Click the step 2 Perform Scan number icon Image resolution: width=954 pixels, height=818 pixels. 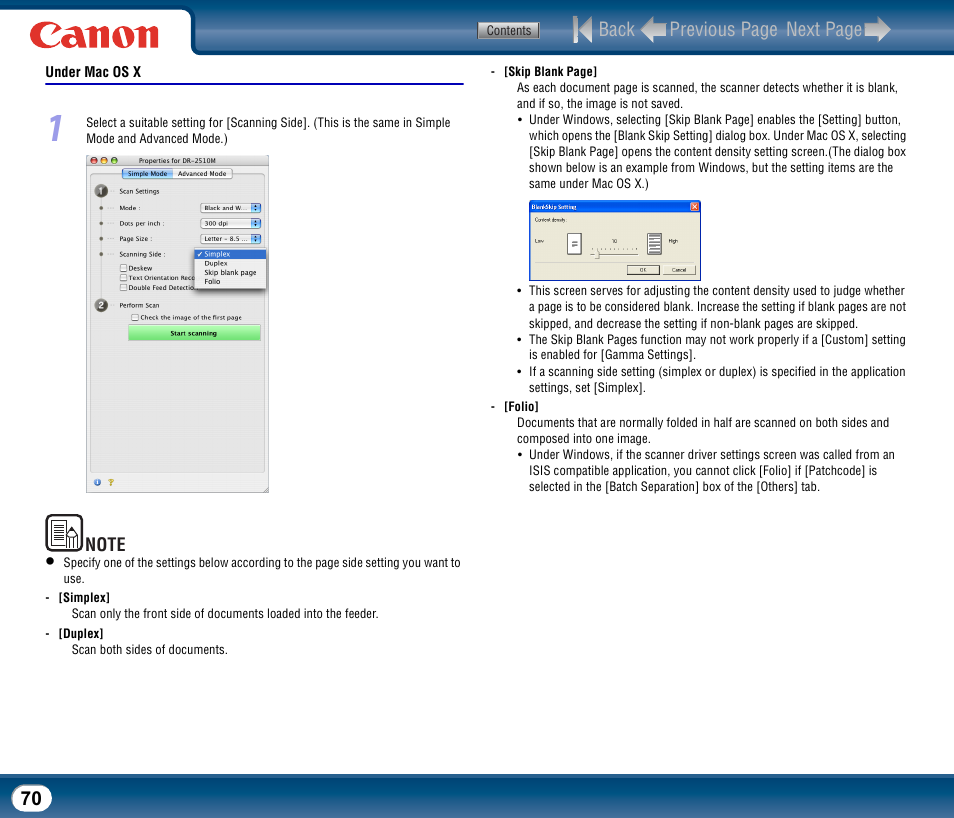[x=101, y=305]
